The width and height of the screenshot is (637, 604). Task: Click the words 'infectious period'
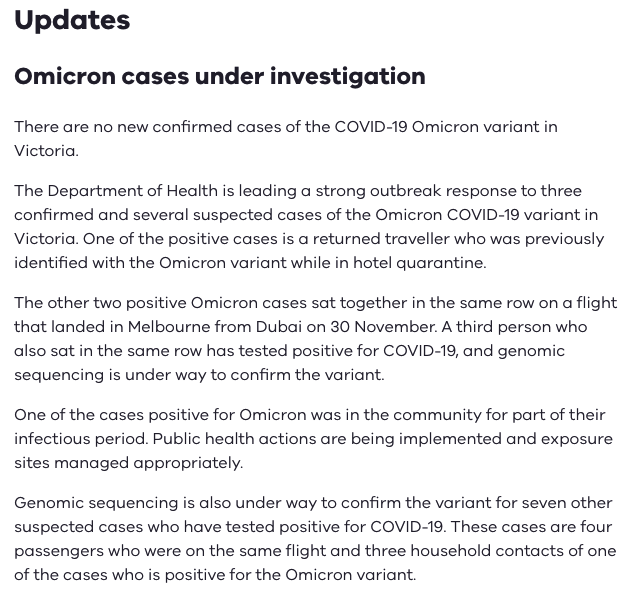tap(81, 439)
